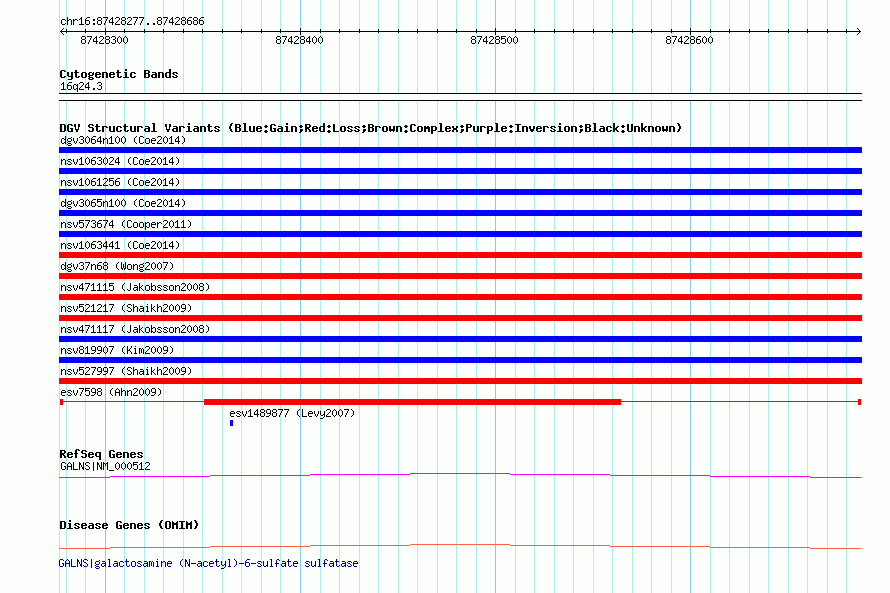Select the blue nsv471117 gain bar
Image resolution: width=890 pixels, height=593 pixels.
coord(460,339)
